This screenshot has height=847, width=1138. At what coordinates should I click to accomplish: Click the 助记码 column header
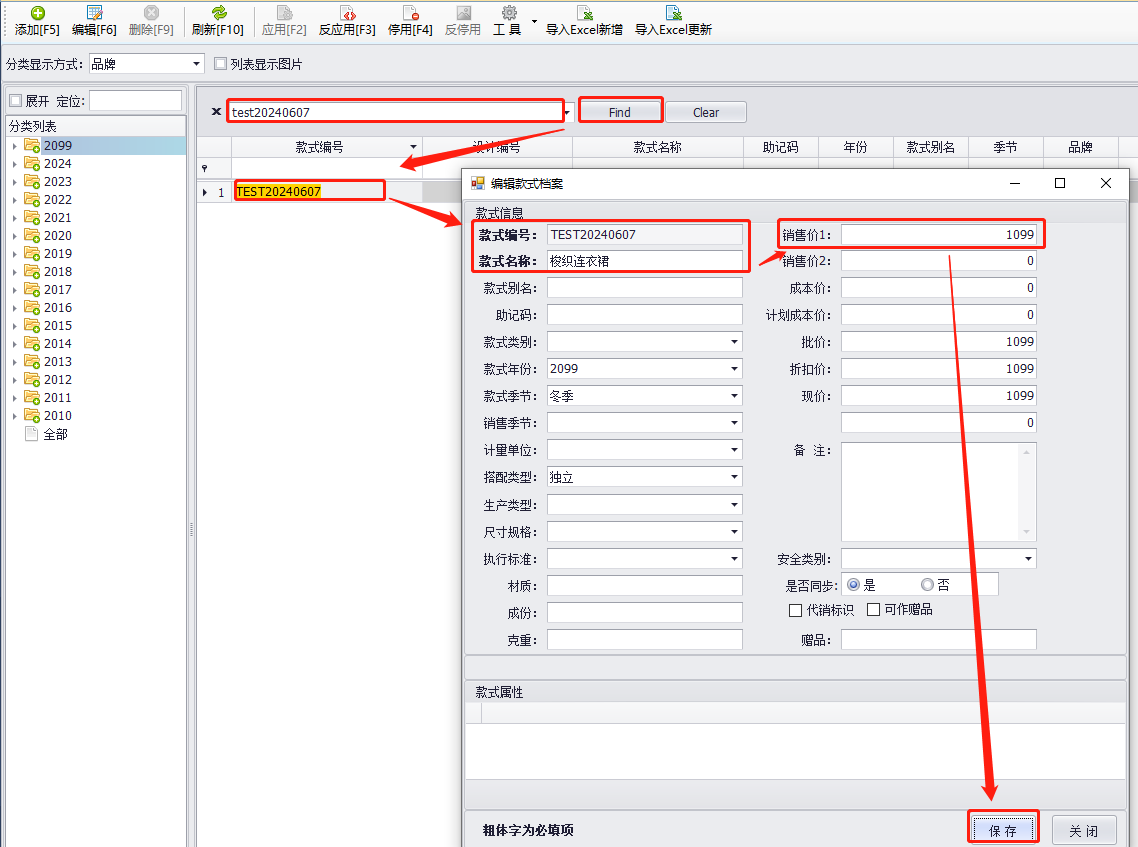[781, 147]
